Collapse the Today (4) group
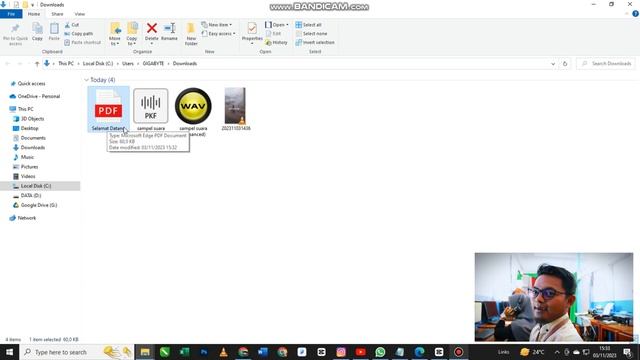 pyautogui.click(x=87, y=80)
